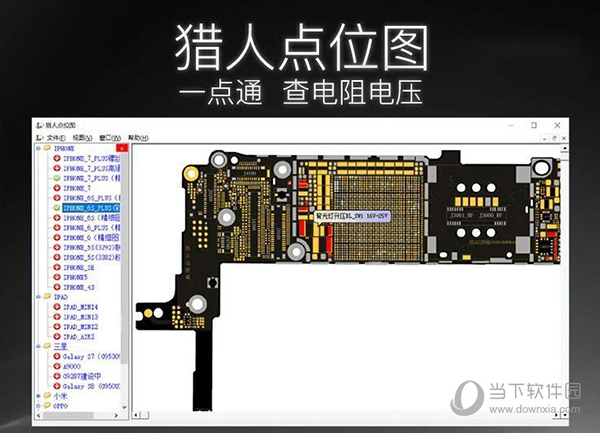Open the 文件(F) menu
600x433 pixels.
pos(56,138)
